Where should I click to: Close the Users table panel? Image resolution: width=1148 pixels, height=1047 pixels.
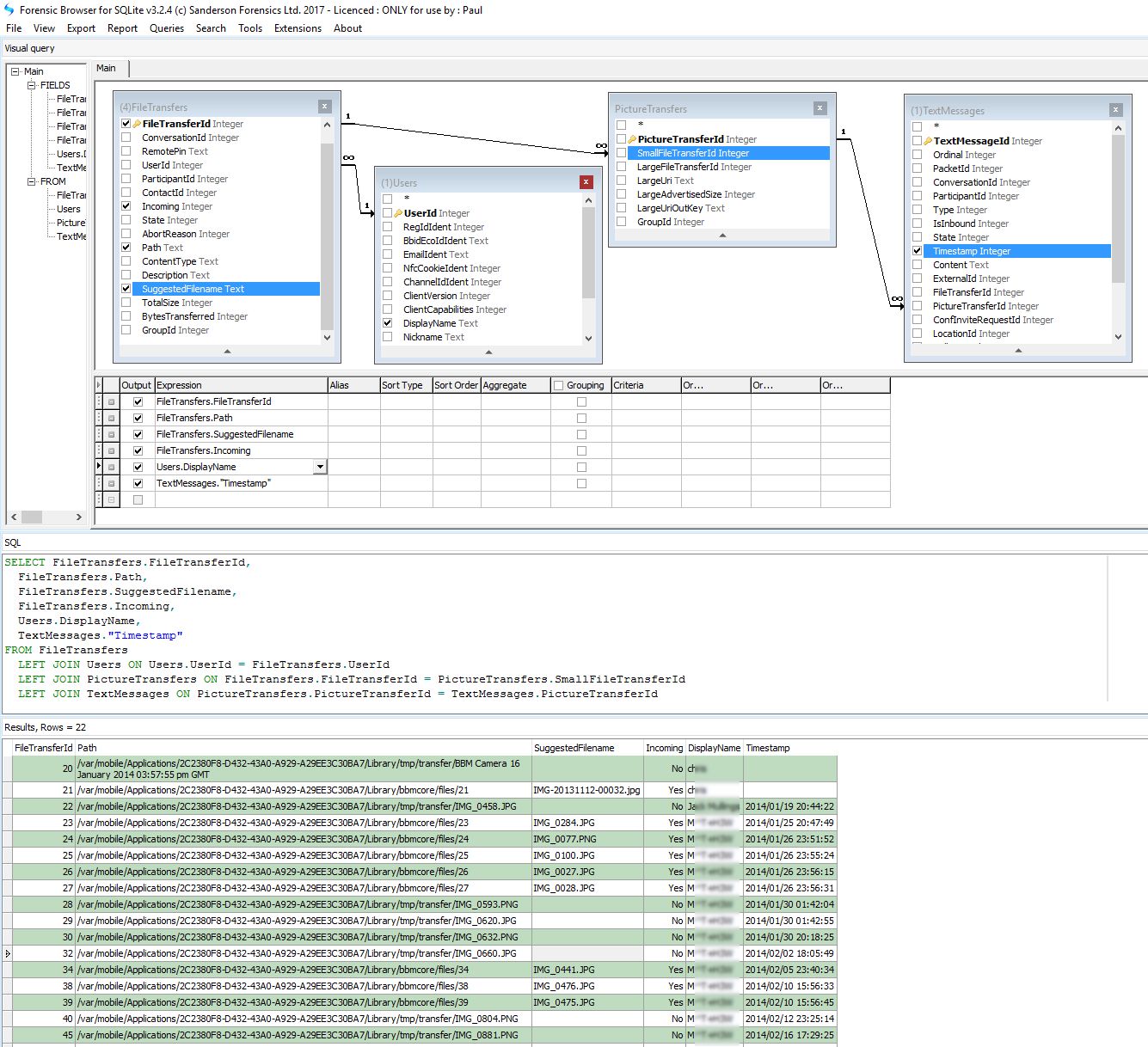(x=586, y=181)
